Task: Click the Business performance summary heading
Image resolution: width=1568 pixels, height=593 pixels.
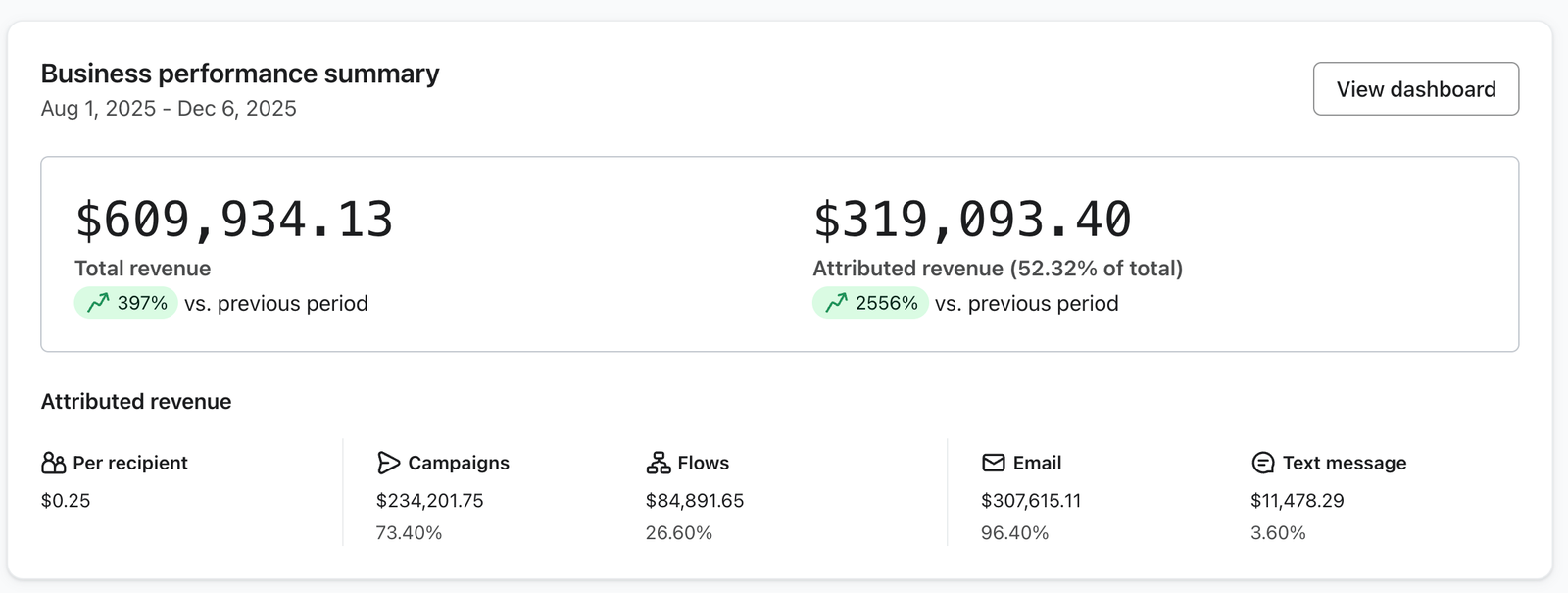Action: coord(240,74)
